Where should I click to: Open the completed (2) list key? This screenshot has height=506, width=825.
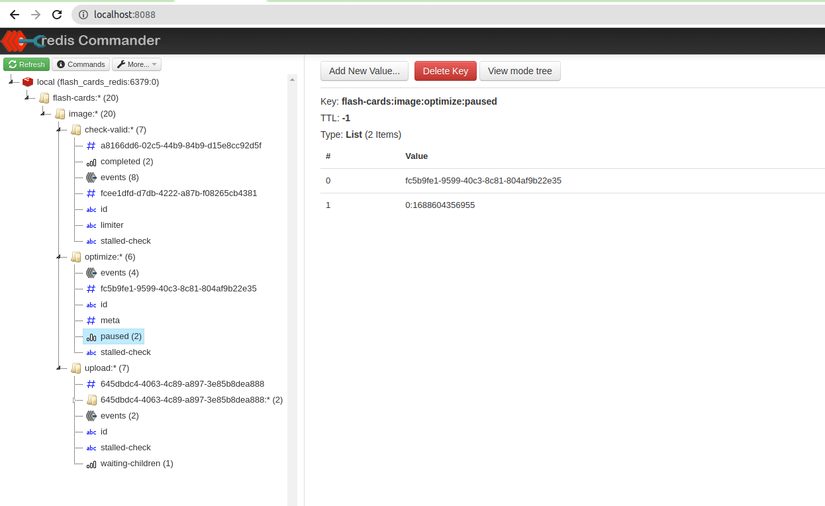point(127,161)
